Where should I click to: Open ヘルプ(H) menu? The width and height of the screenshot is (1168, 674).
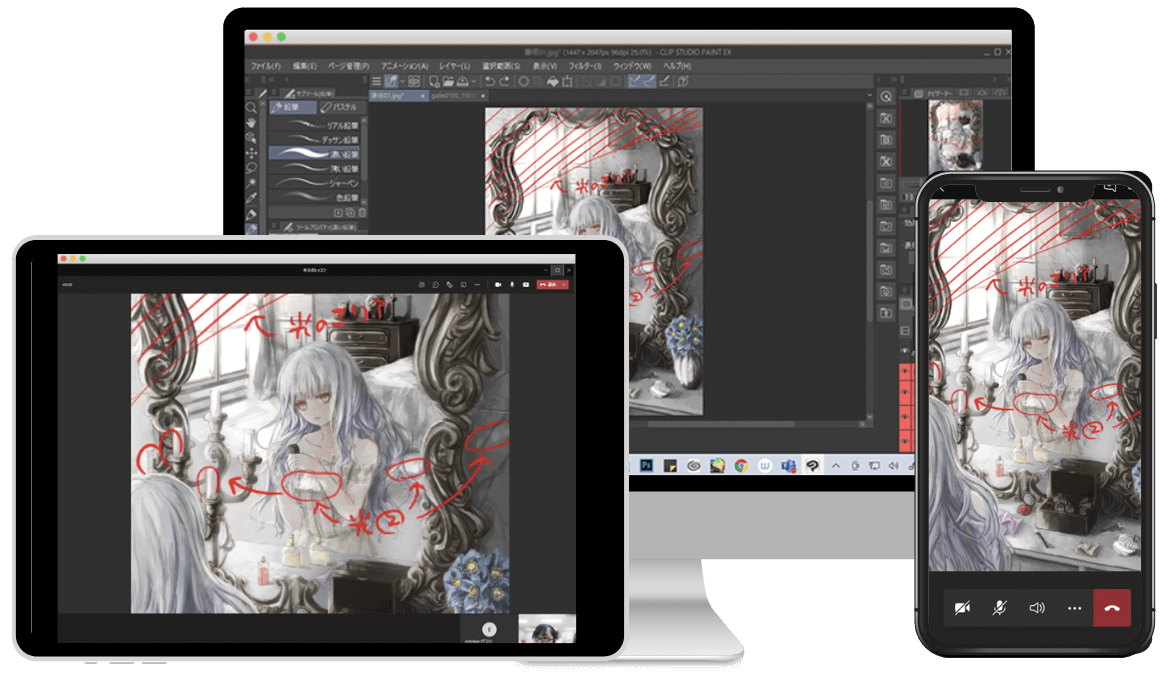tap(676, 66)
